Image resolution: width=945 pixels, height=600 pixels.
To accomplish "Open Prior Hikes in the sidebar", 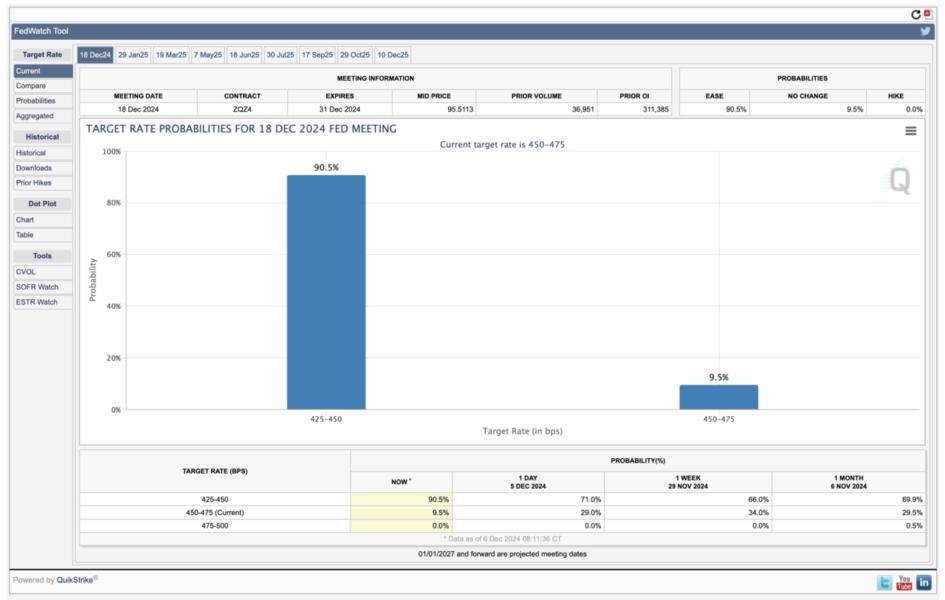I will [34, 183].
